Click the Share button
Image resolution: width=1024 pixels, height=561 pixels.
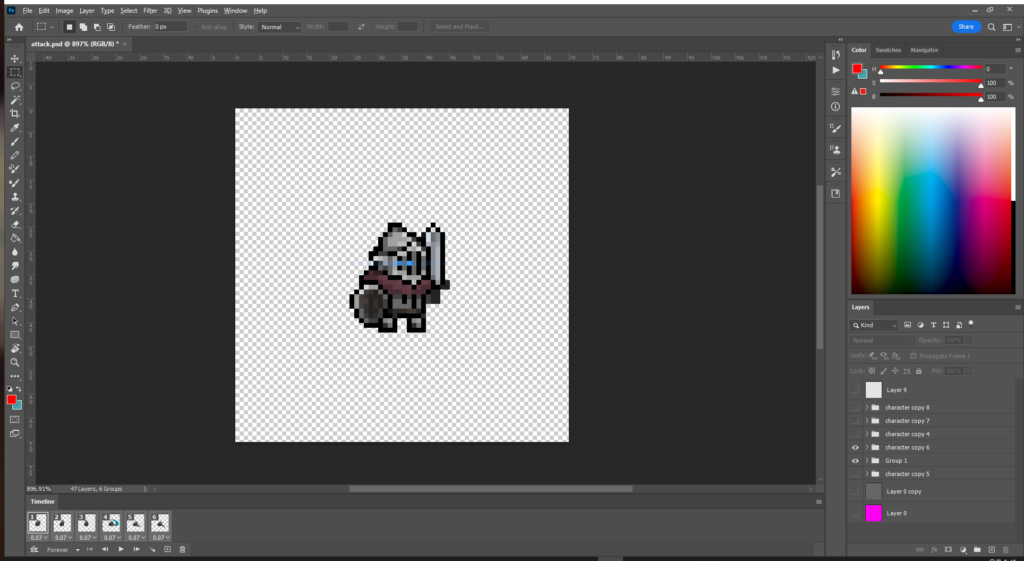(x=966, y=27)
